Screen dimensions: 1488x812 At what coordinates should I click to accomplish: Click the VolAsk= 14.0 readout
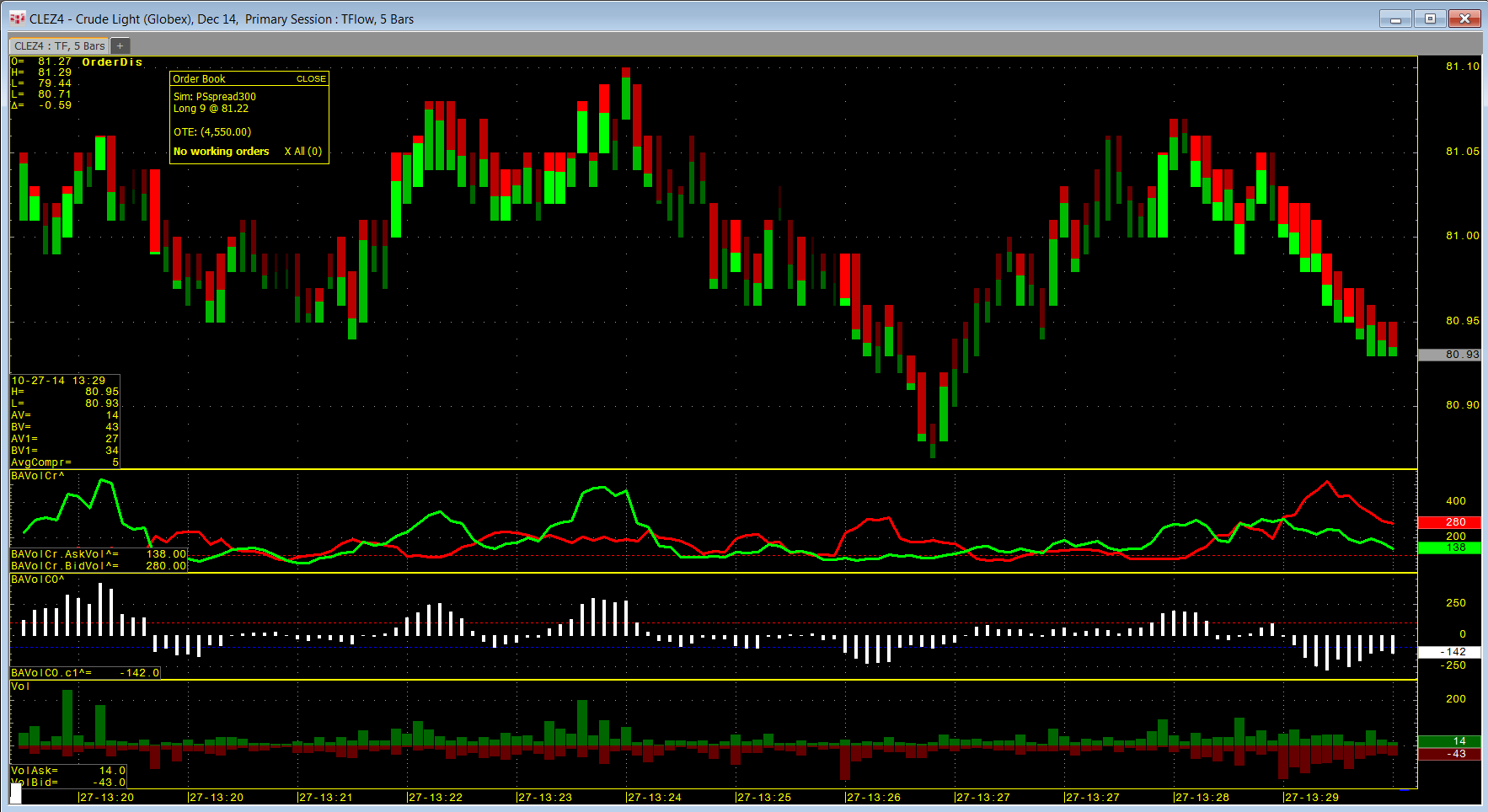click(x=68, y=771)
